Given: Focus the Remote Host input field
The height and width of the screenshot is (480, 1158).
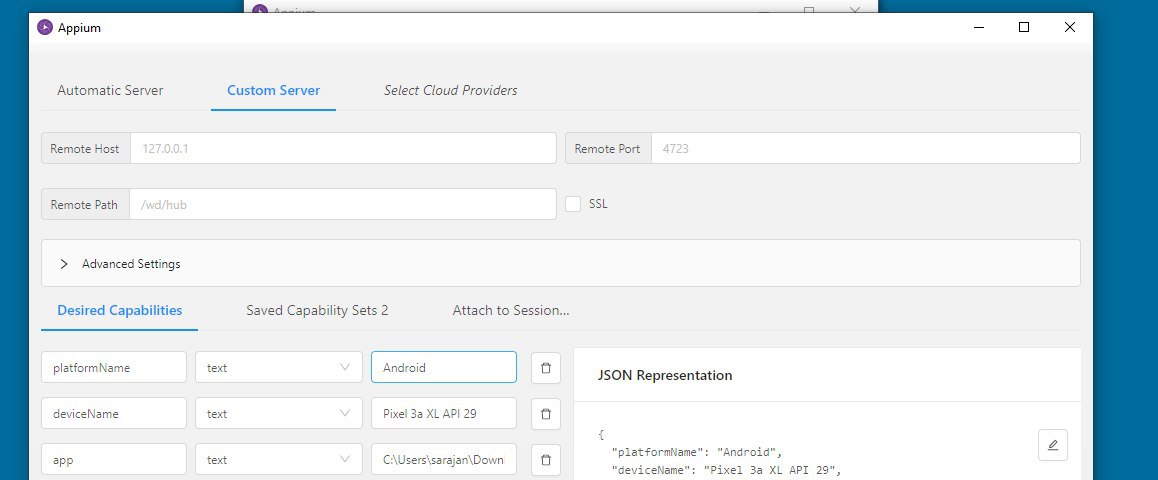Looking at the screenshot, I should [x=343, y=148].
